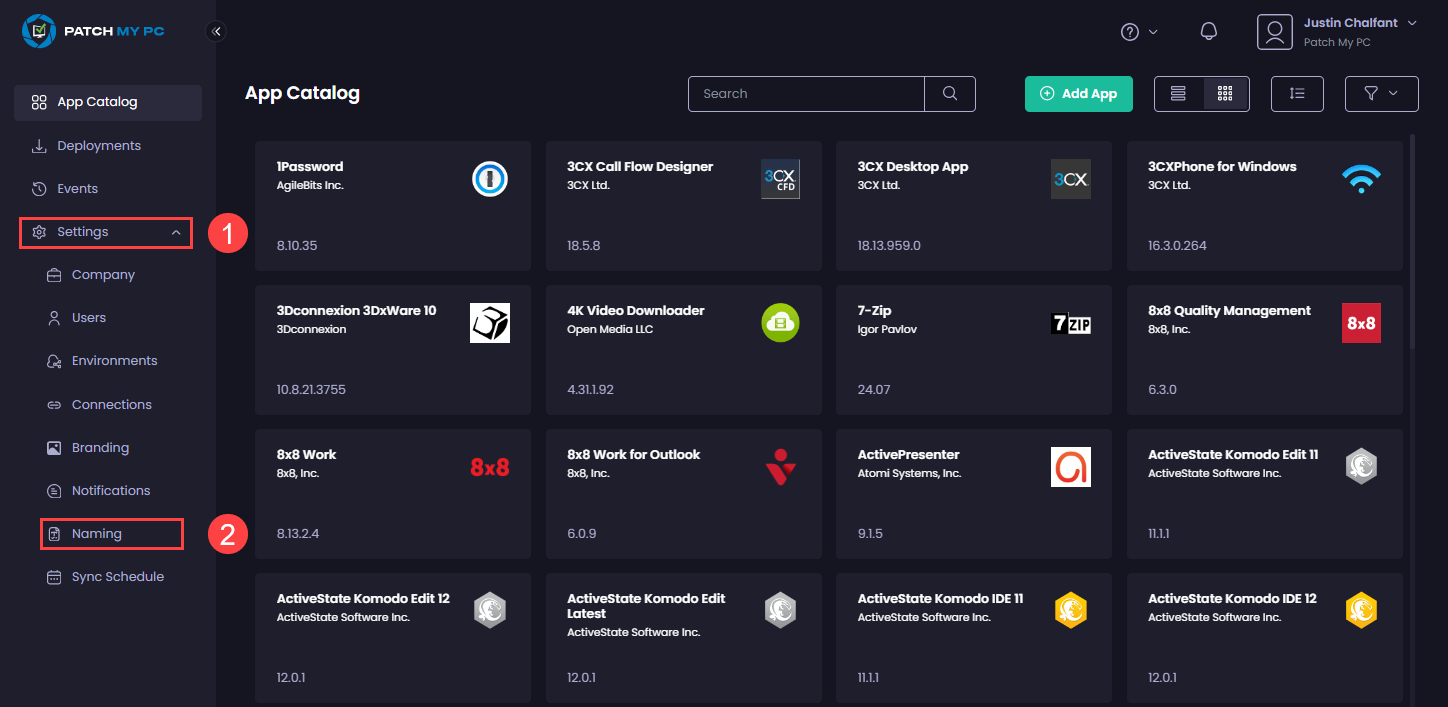Click the App Catalog page heading
Screen dimensions: 1448x707
click(302, 93)
